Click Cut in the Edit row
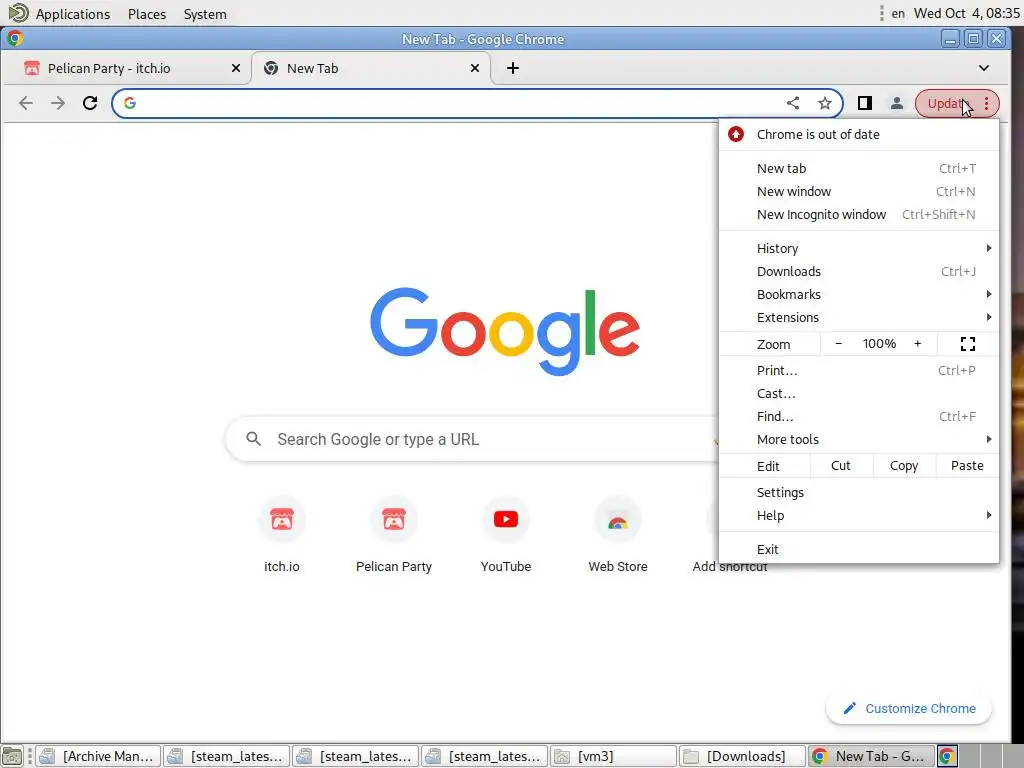 (x=840, y=466)
